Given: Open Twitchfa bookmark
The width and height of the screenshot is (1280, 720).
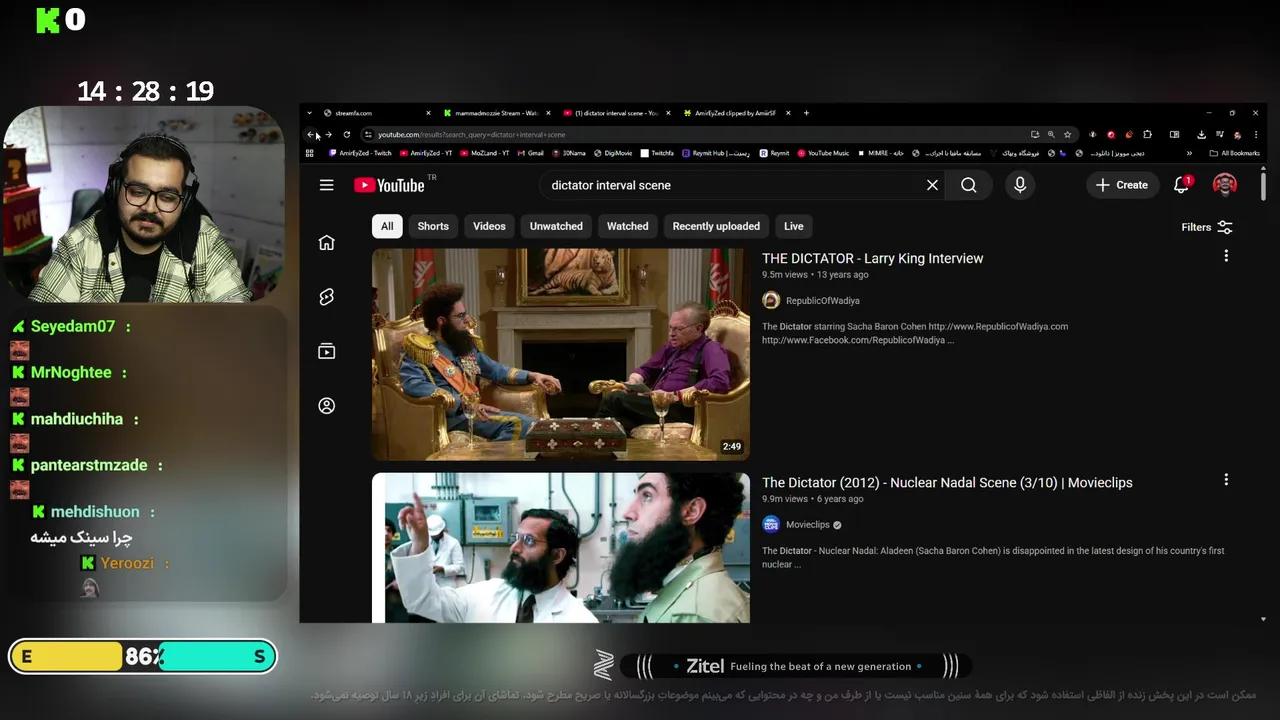Looking at the screenshot, I should [x=657, y=153].
